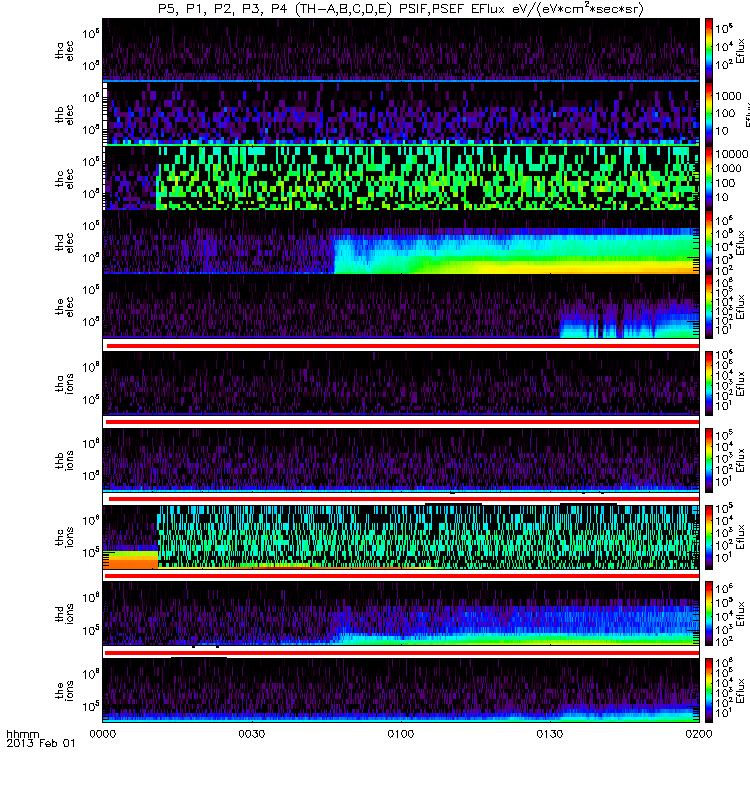Screen dimensions: 750x800
Task: Click the red bar above the ions panel
Action: [402, 653]
